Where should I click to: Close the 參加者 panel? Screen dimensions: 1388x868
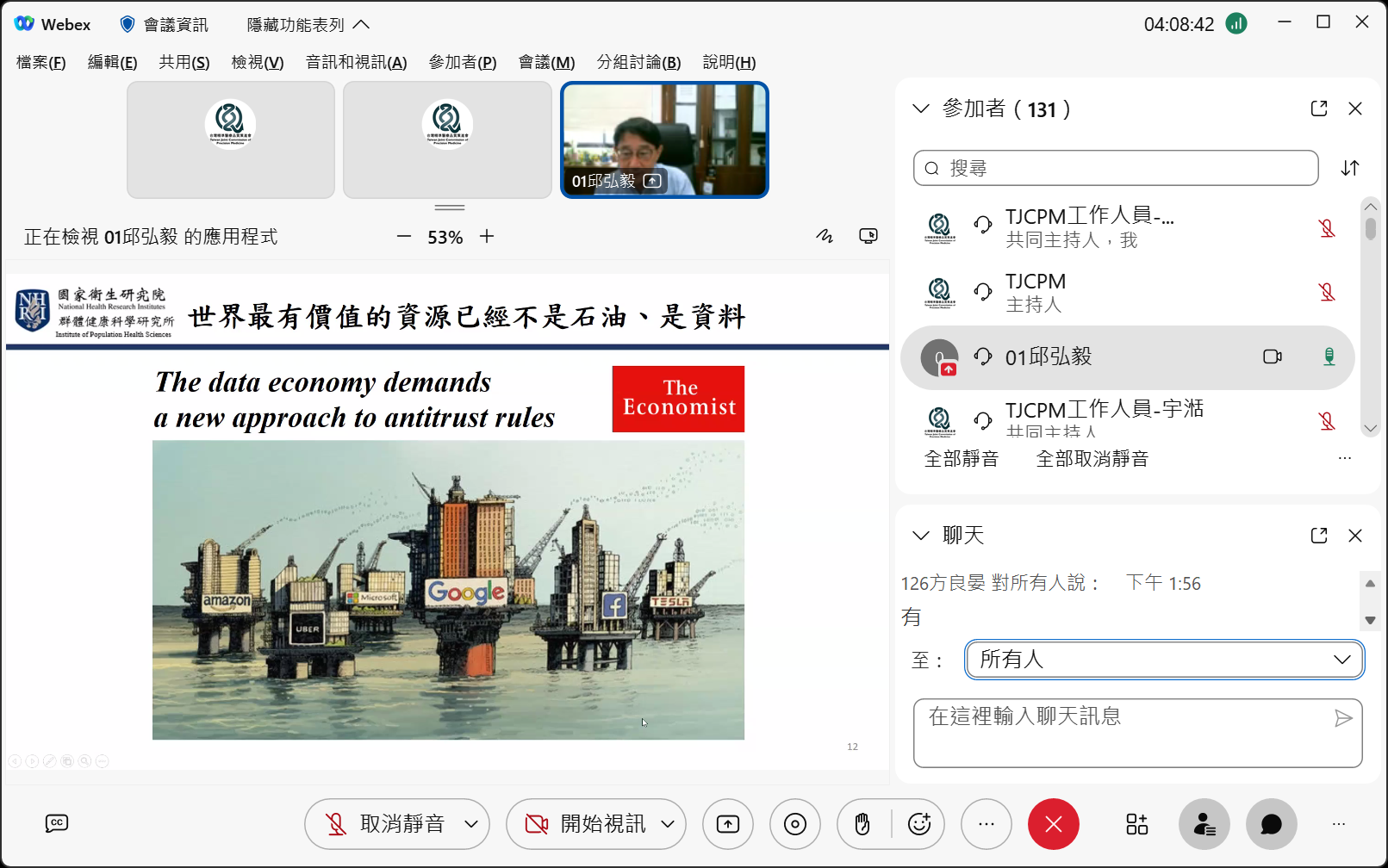pyautogui.click(x=1355, y=108)
